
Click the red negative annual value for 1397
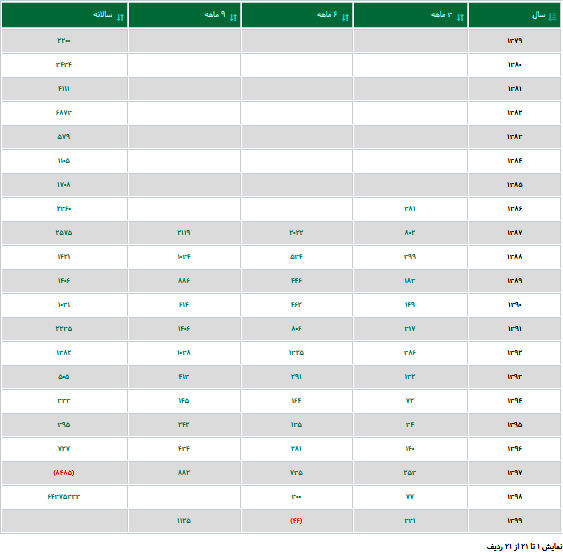tap(64, 473)
